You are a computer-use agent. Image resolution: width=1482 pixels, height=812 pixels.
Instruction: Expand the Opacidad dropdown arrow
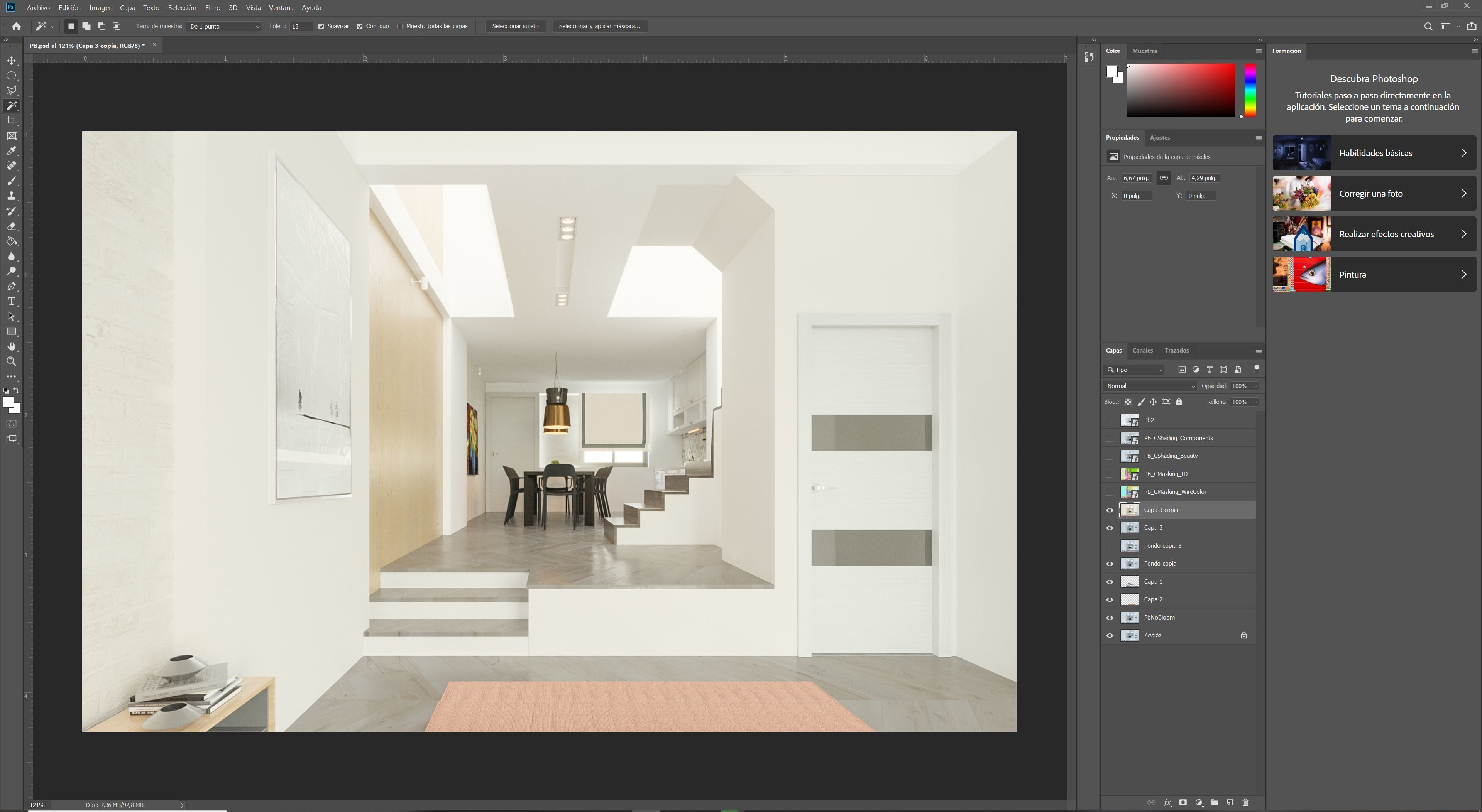tap(1255, 387)
